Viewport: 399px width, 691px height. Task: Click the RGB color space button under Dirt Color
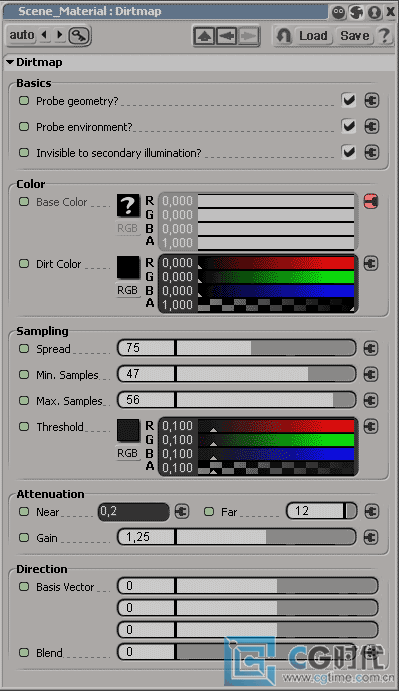coord(127,290)
